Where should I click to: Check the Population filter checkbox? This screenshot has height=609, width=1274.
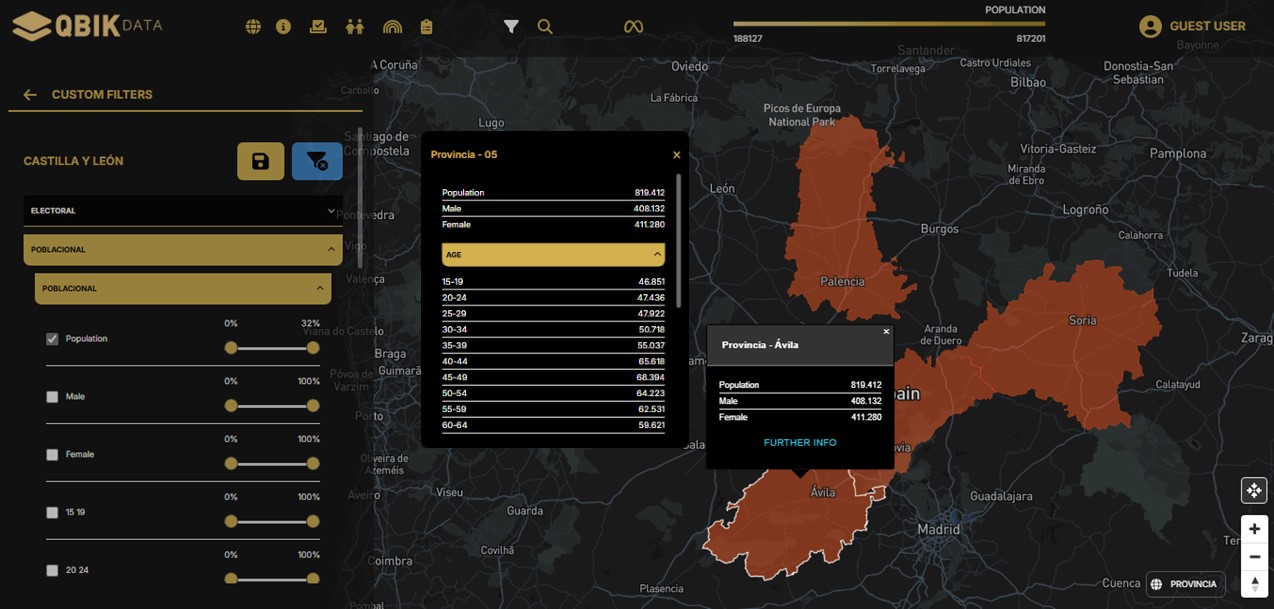[x=52, y=339]
